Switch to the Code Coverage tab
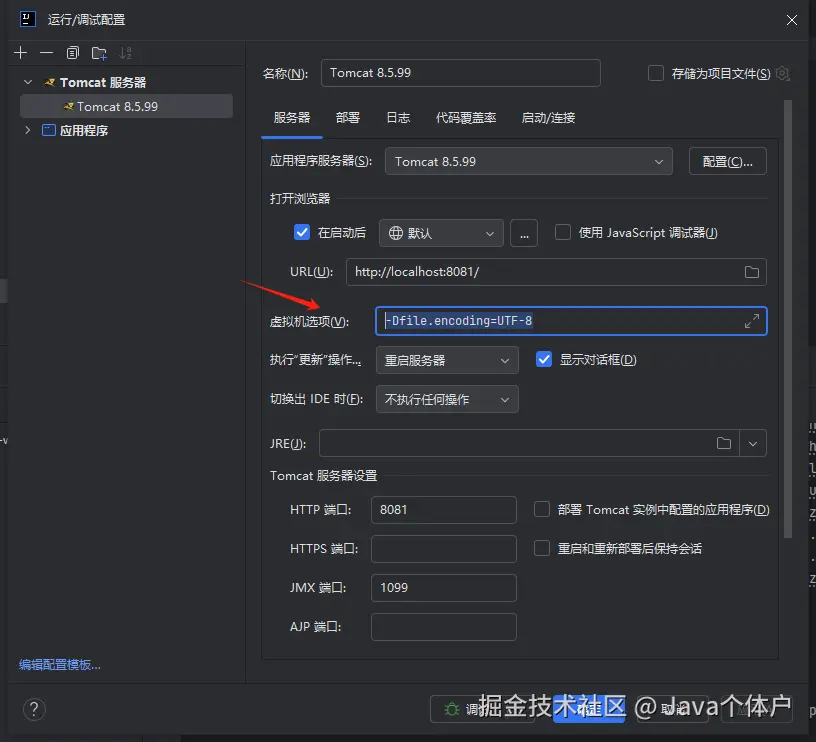This screenshot has height=742, width=816. tap(466, 118)
